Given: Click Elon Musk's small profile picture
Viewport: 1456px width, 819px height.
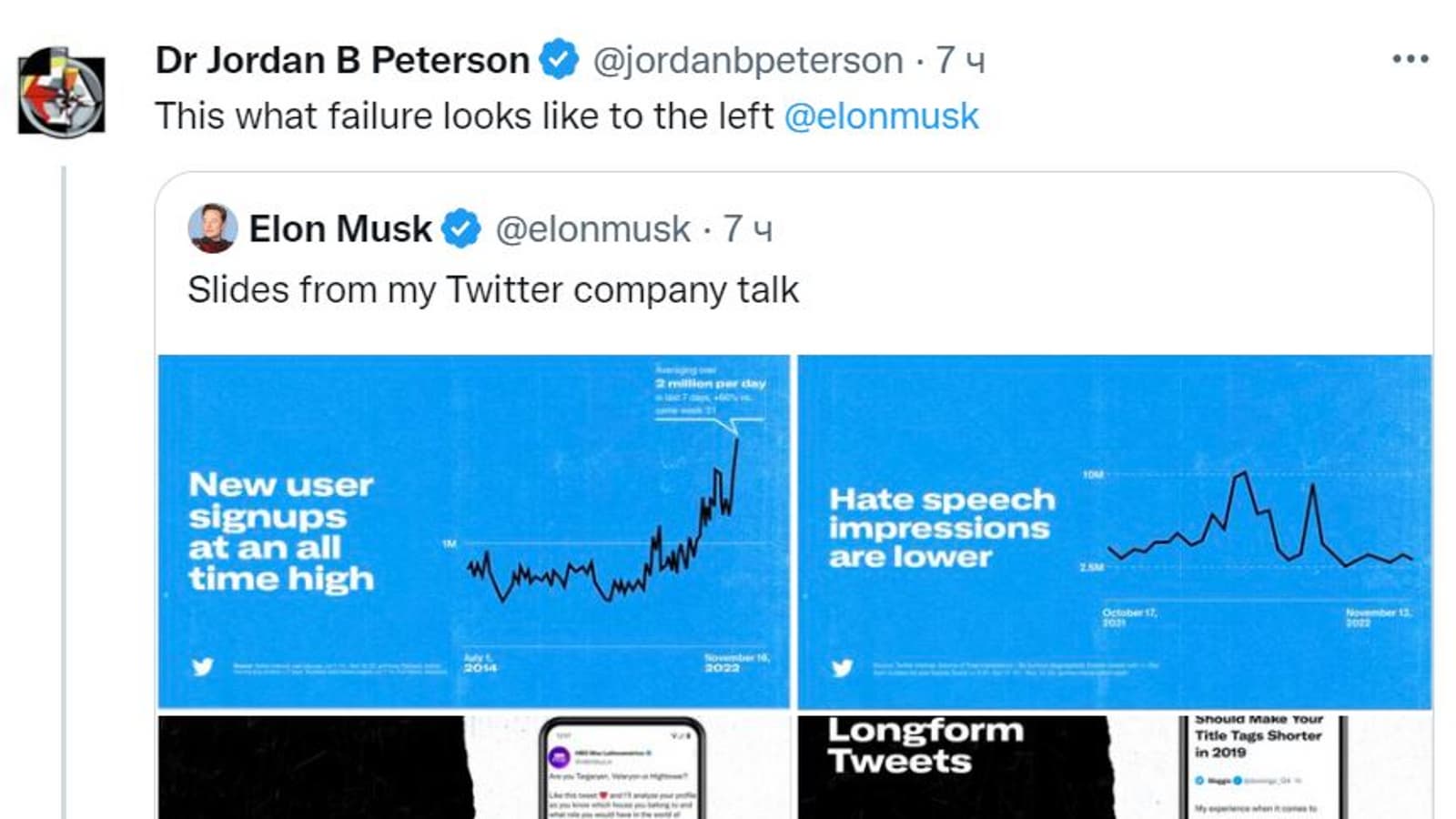Looking at the screenshot, I should [212, 228].
